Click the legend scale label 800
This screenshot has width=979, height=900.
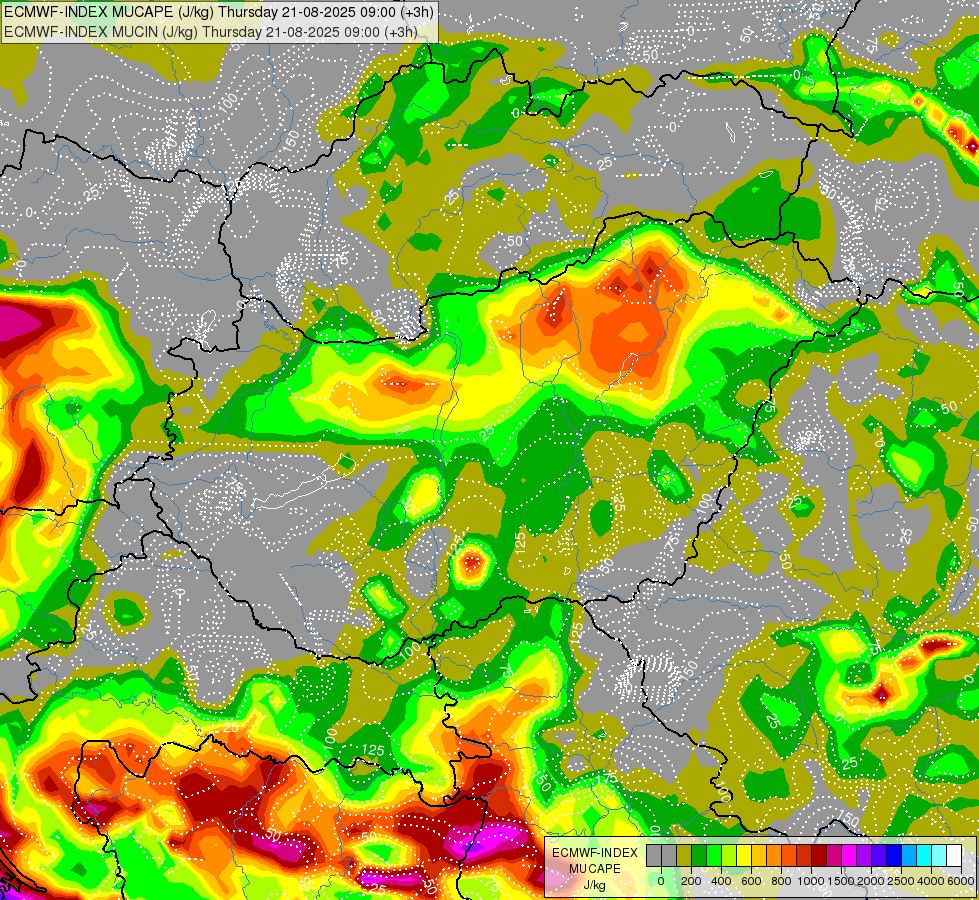[781, 881]
